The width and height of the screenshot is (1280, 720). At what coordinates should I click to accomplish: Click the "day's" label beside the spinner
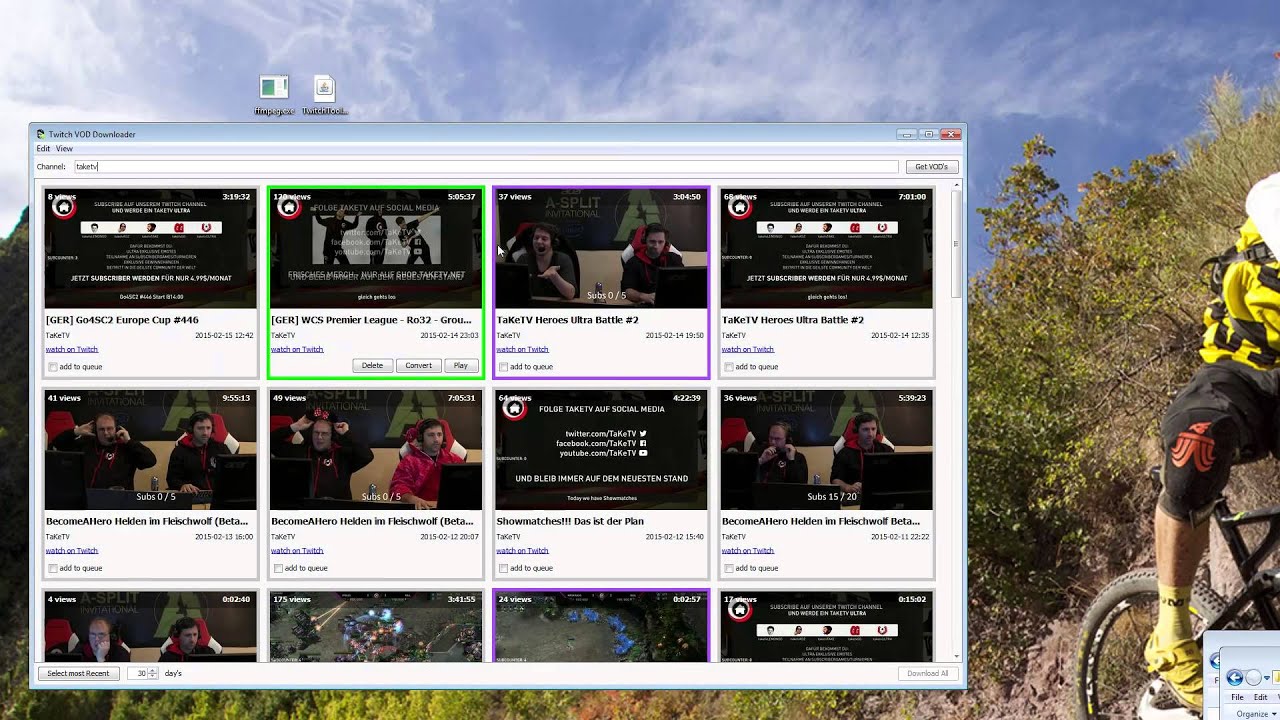pyautogui.click(x=173, y=673)
